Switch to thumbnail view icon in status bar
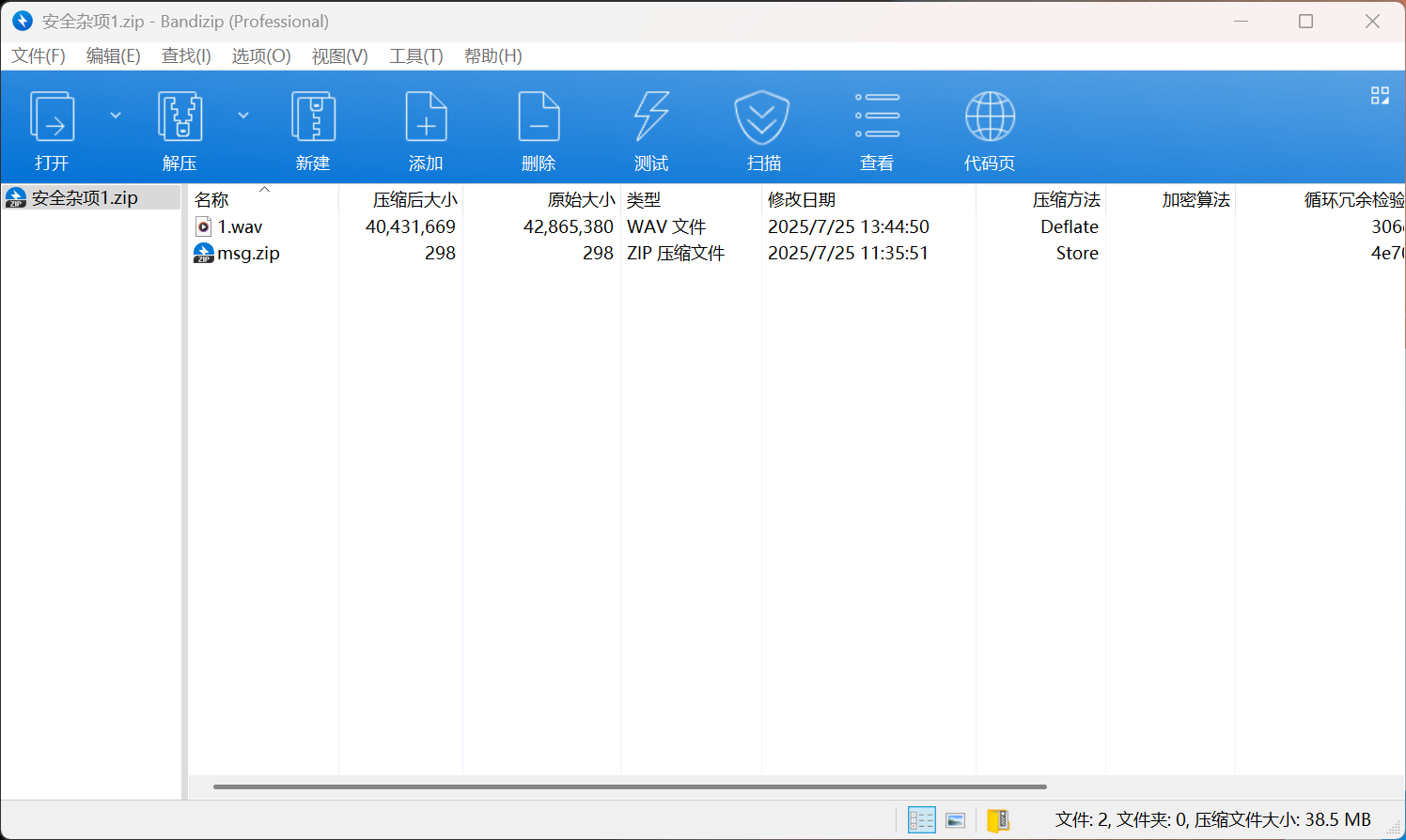 coord(956,820)
